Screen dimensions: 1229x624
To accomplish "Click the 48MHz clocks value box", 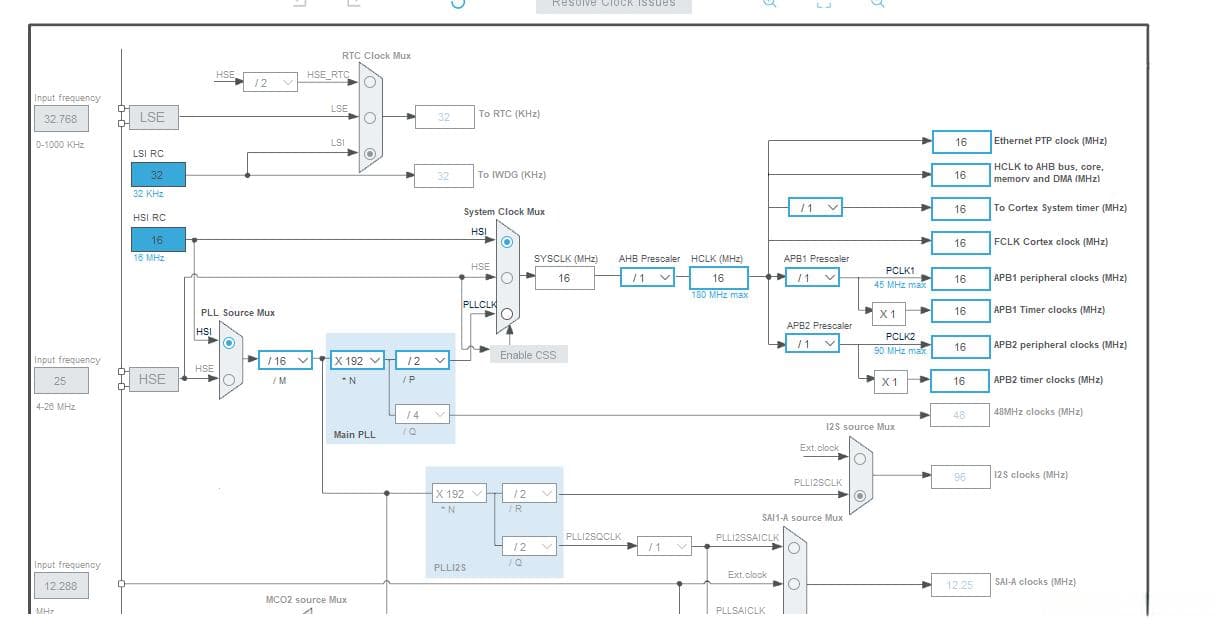I will coord(960,415).
